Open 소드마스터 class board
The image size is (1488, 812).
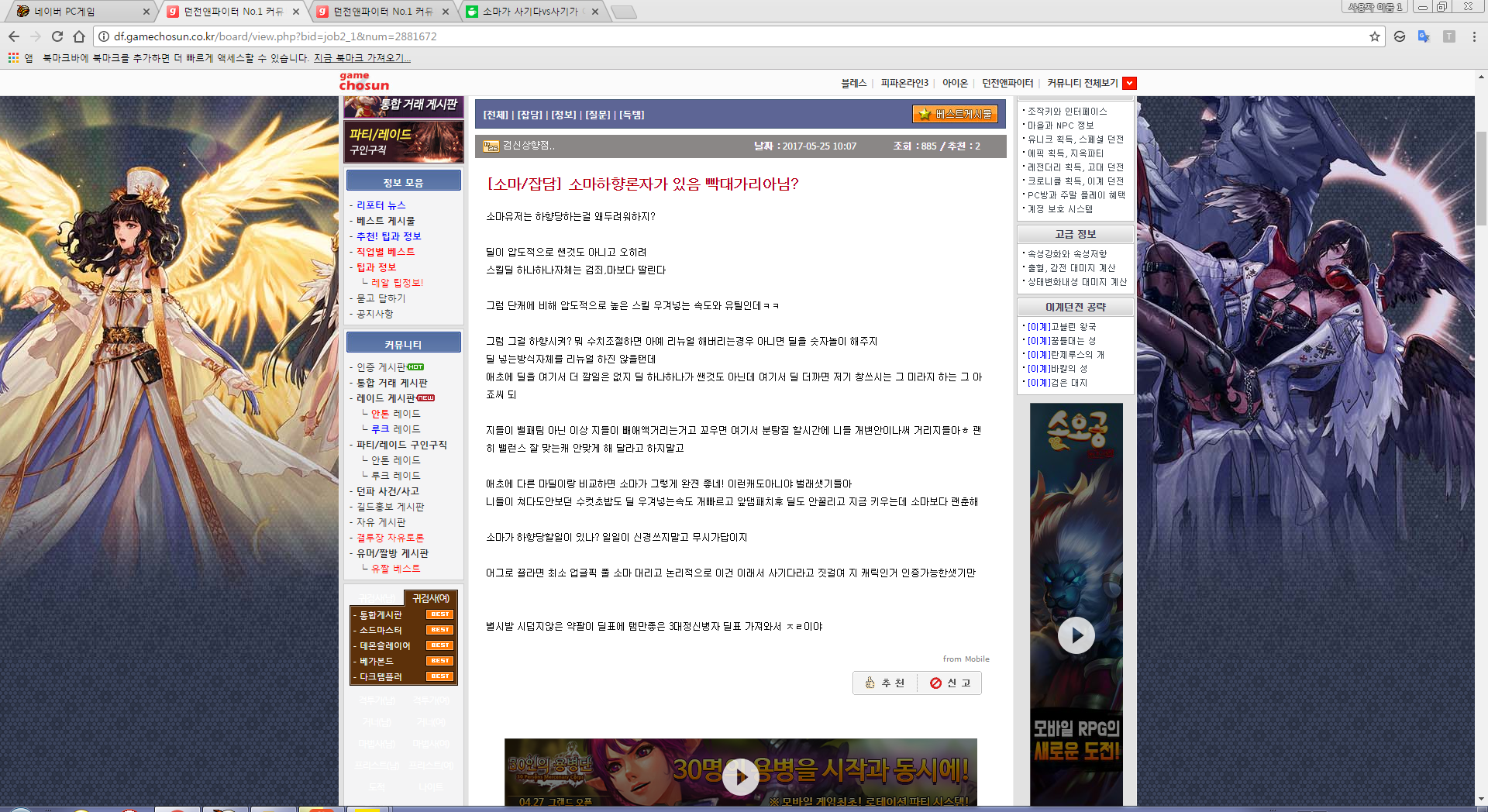tap(381, 630)
